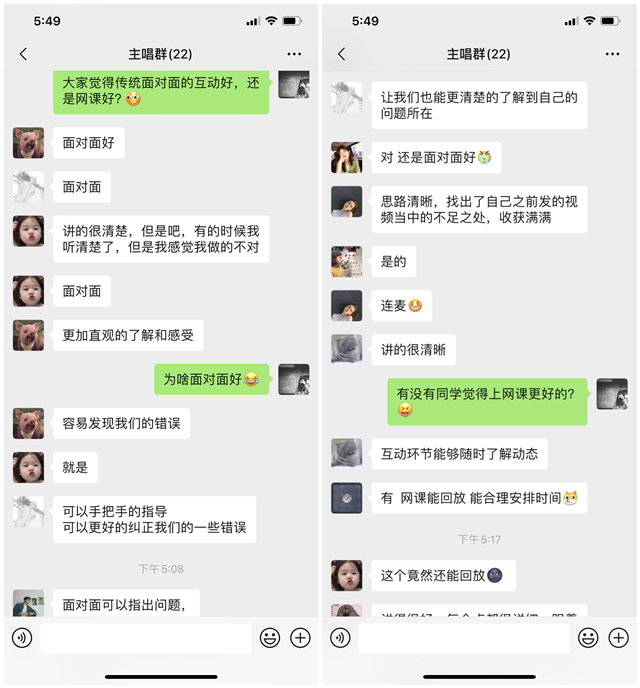This screenshot has width=640, height=688.
Task: Tap the back arrow in left chat
Action: click(x=23, y=54)
